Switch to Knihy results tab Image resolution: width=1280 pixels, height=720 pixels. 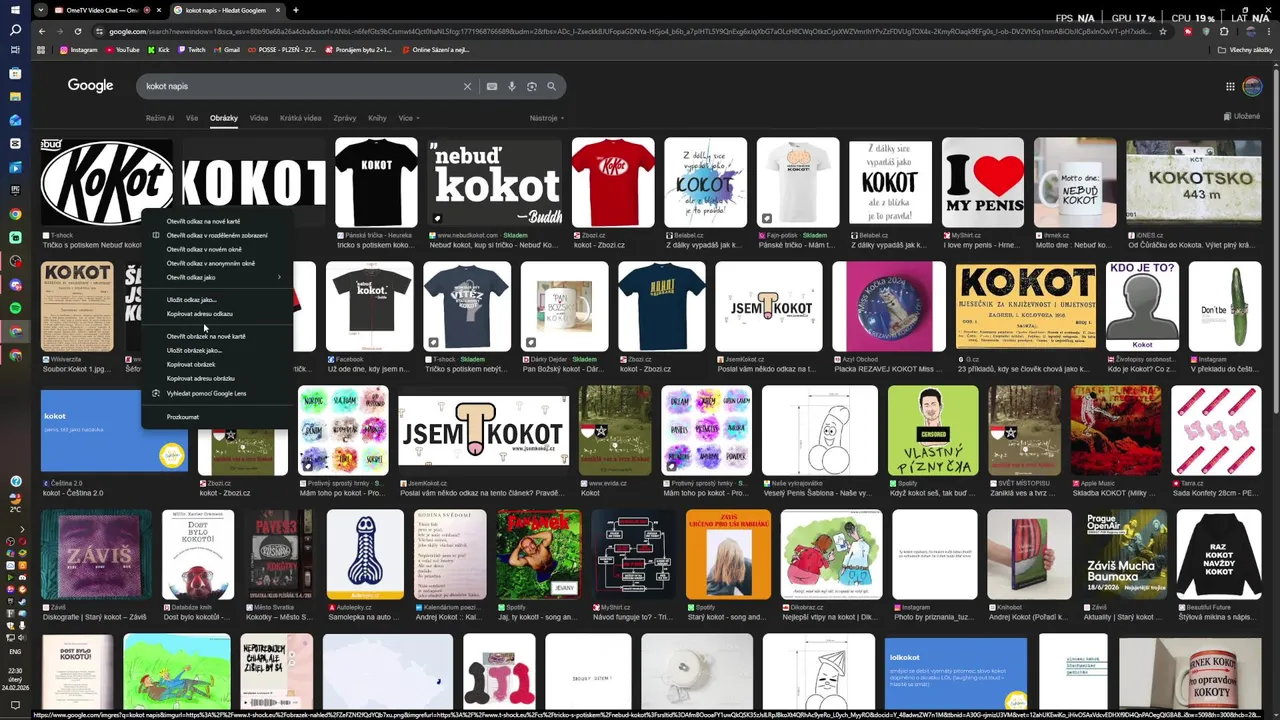pyautogui.click(x=377, y=118)
